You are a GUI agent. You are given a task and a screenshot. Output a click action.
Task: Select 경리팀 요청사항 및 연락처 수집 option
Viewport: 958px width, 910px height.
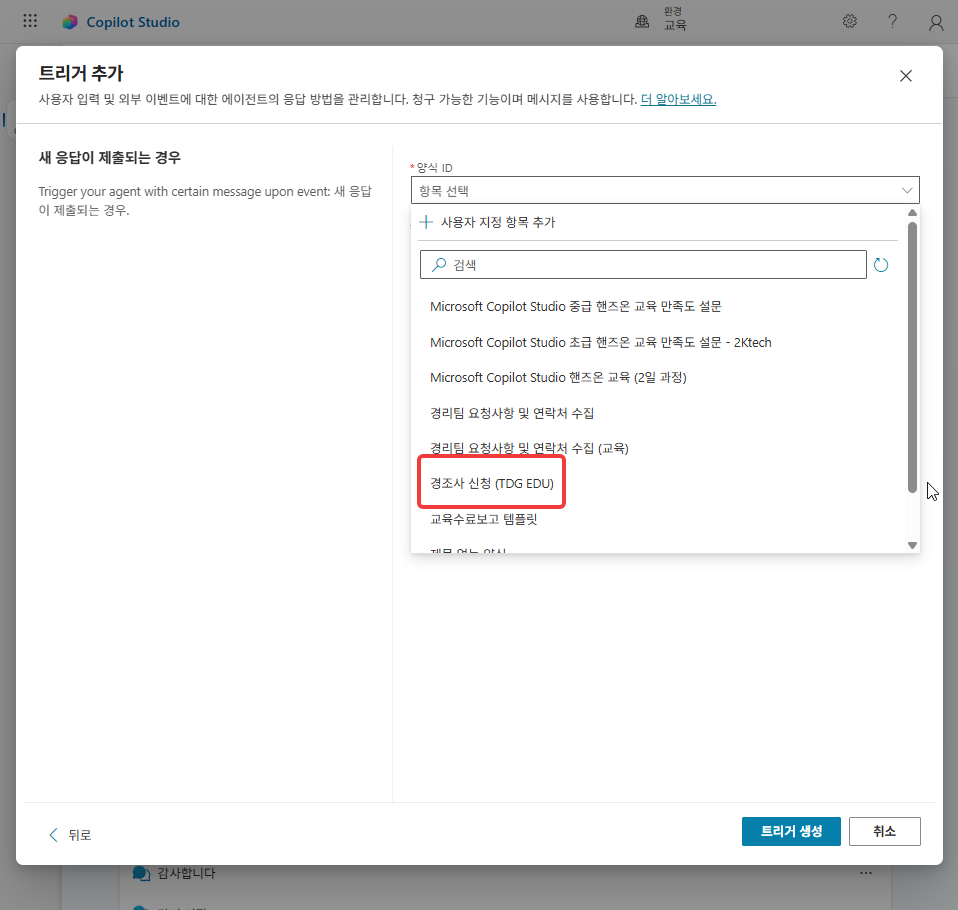(512, 413)
